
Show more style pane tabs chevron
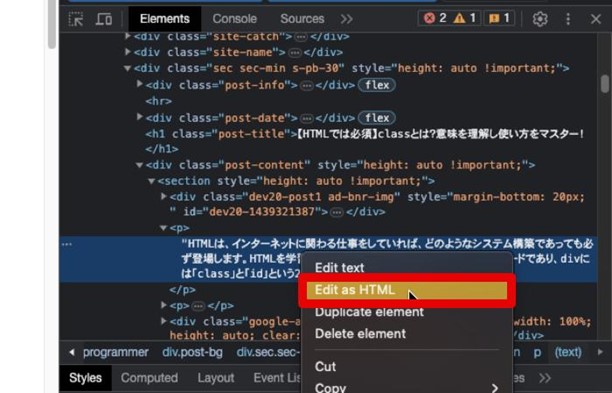545,378
